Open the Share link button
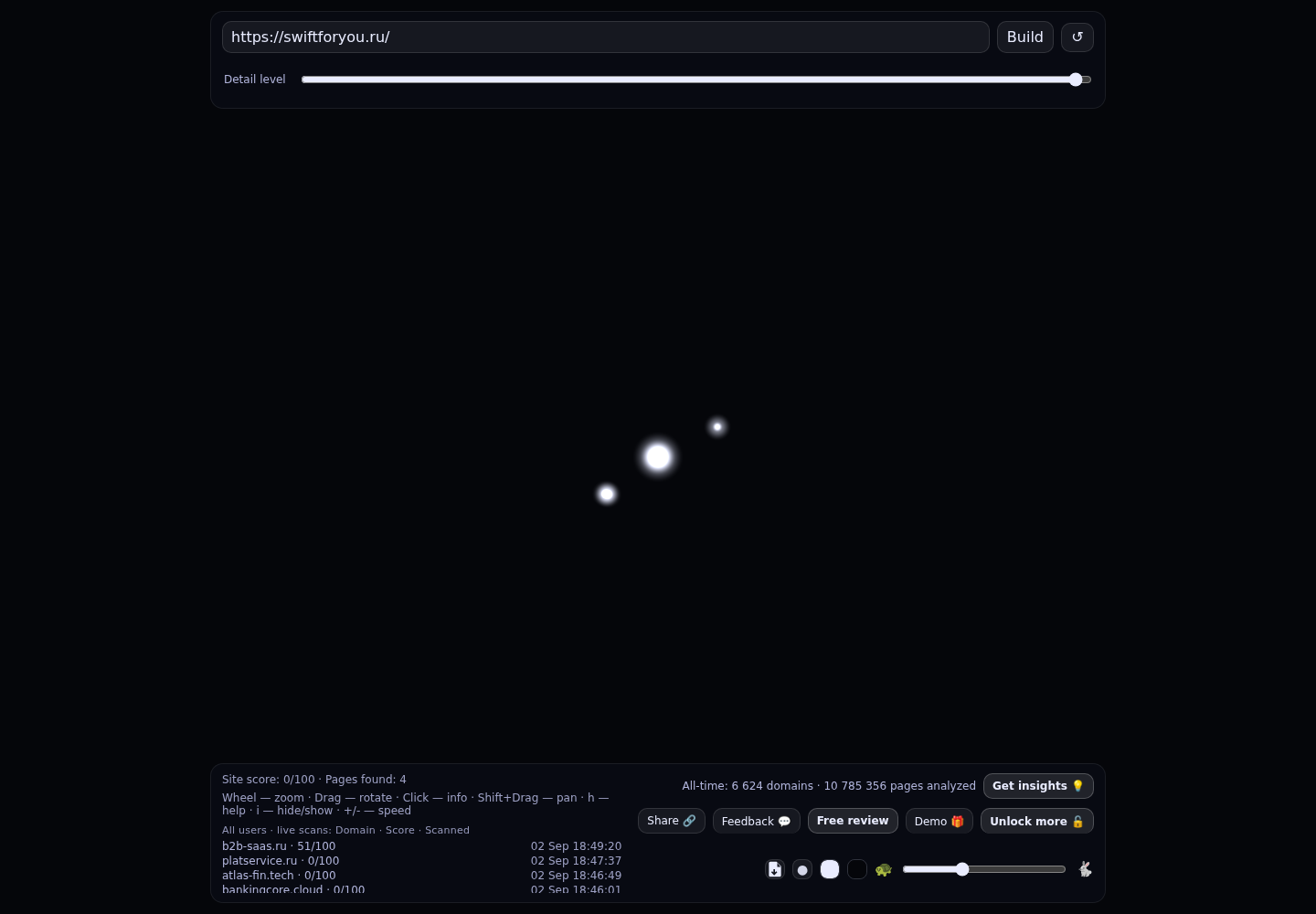Image resolution: width=1316 pixels, height=914 pixels. coord(672,821)
